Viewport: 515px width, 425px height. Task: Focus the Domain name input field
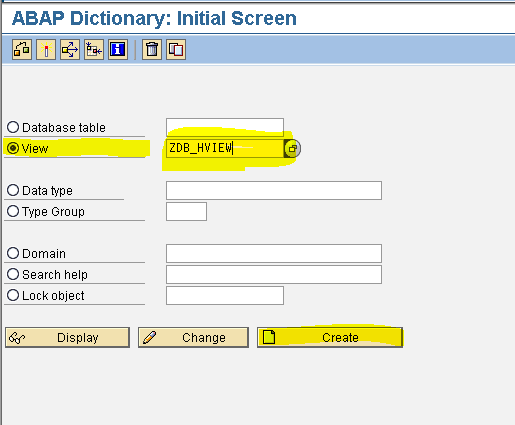[274, 253]
